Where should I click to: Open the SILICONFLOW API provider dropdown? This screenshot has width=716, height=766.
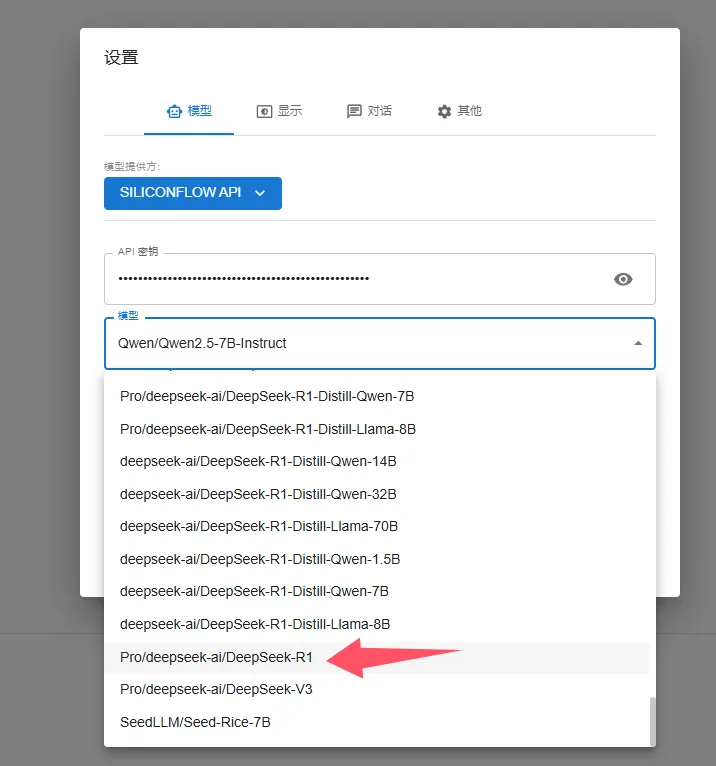click(x=193, y=193)
